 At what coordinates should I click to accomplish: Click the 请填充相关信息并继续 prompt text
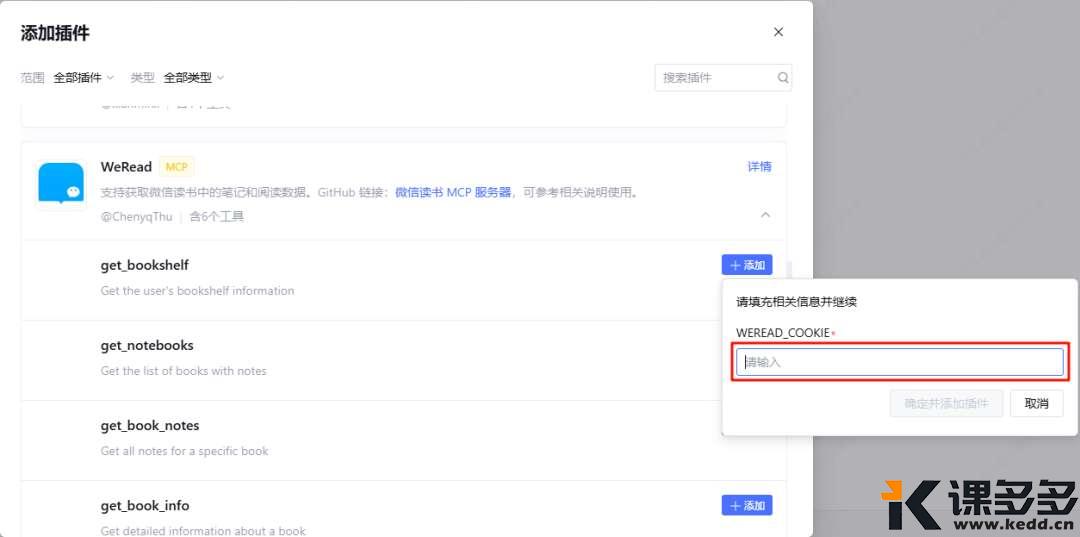coord(796,302)
